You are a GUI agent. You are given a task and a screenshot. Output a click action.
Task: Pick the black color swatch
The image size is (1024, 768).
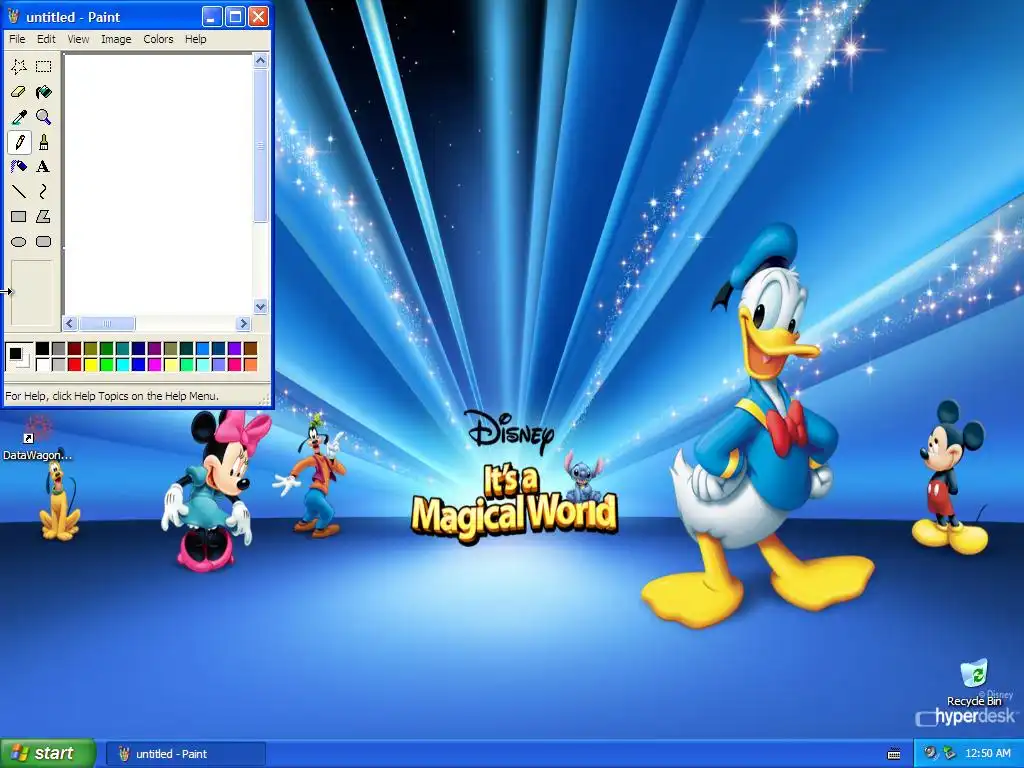point(42,349)
